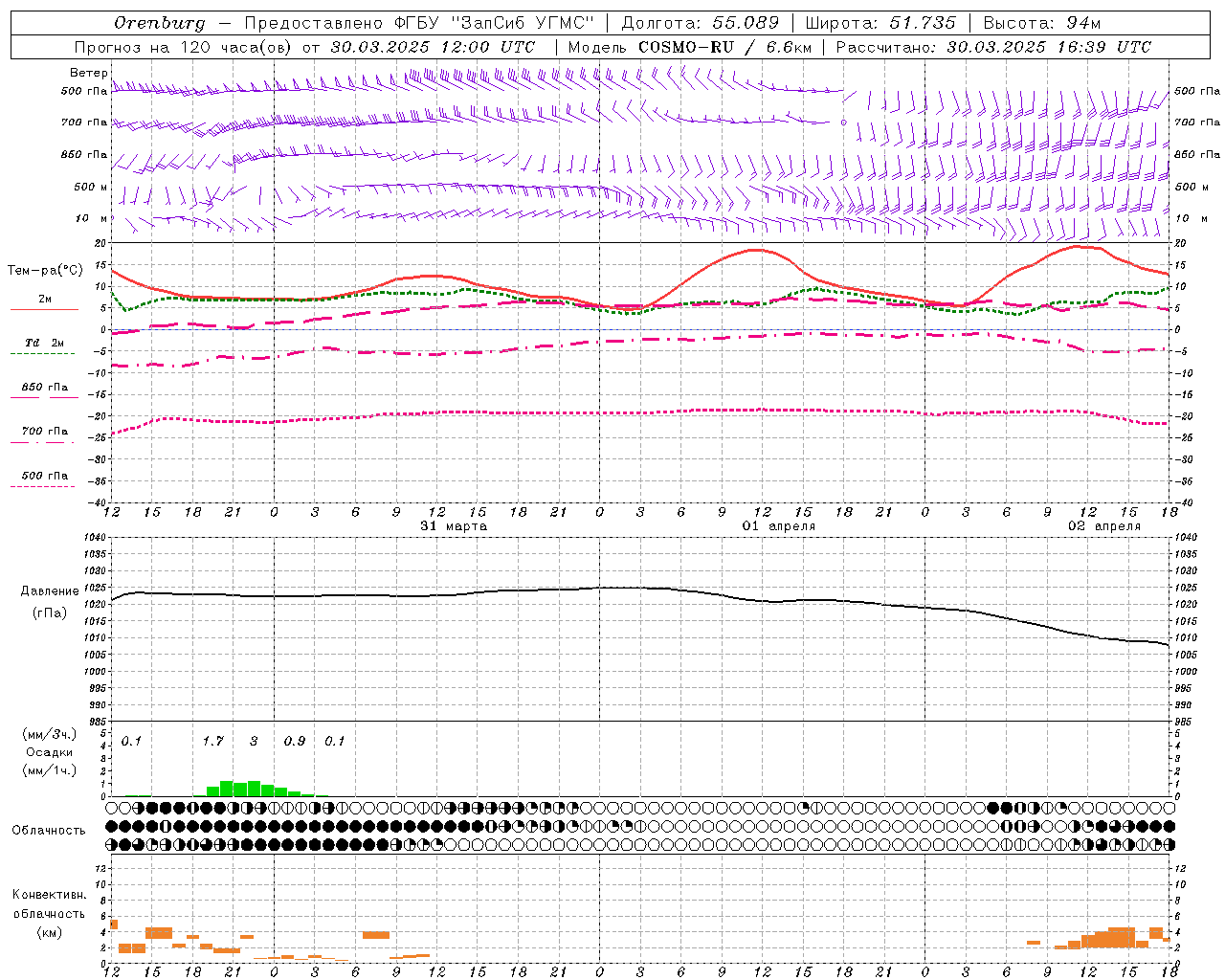1225x980 pixels.
Task: Click the "Orenburg" station title
Action: (159, 23)
